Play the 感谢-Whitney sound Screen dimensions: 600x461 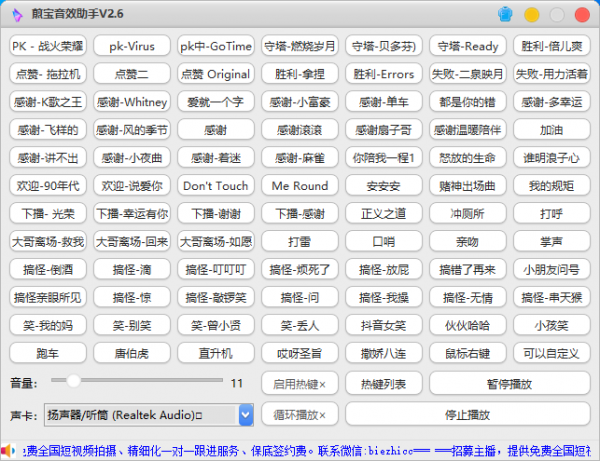click(132, 102)
